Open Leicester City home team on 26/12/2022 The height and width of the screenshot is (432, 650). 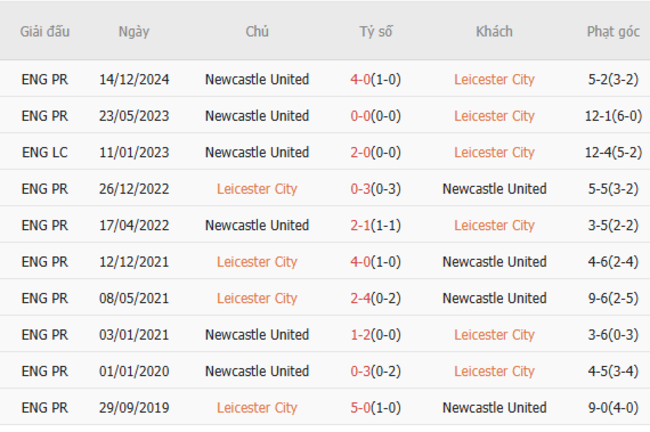pos(257,189)
